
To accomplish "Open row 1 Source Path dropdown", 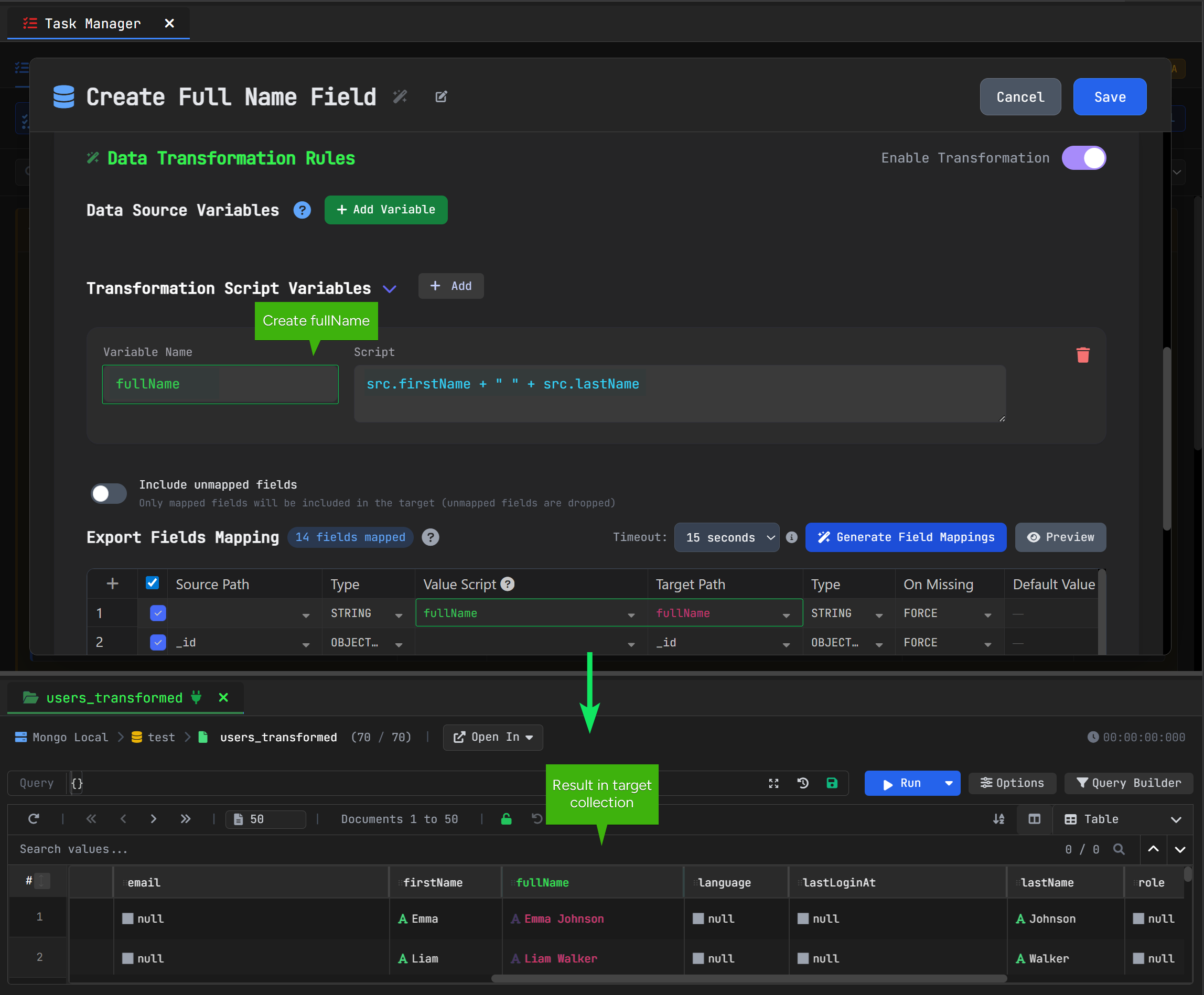I will (306, 615).
